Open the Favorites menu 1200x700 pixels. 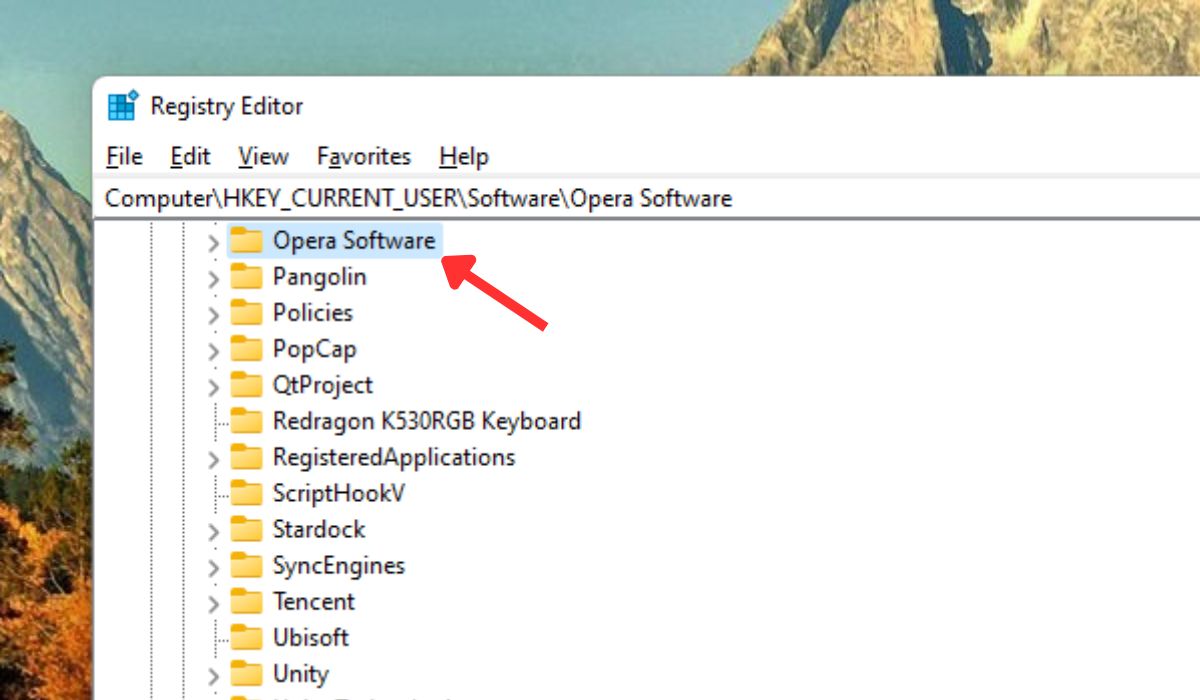coord(363,156)
